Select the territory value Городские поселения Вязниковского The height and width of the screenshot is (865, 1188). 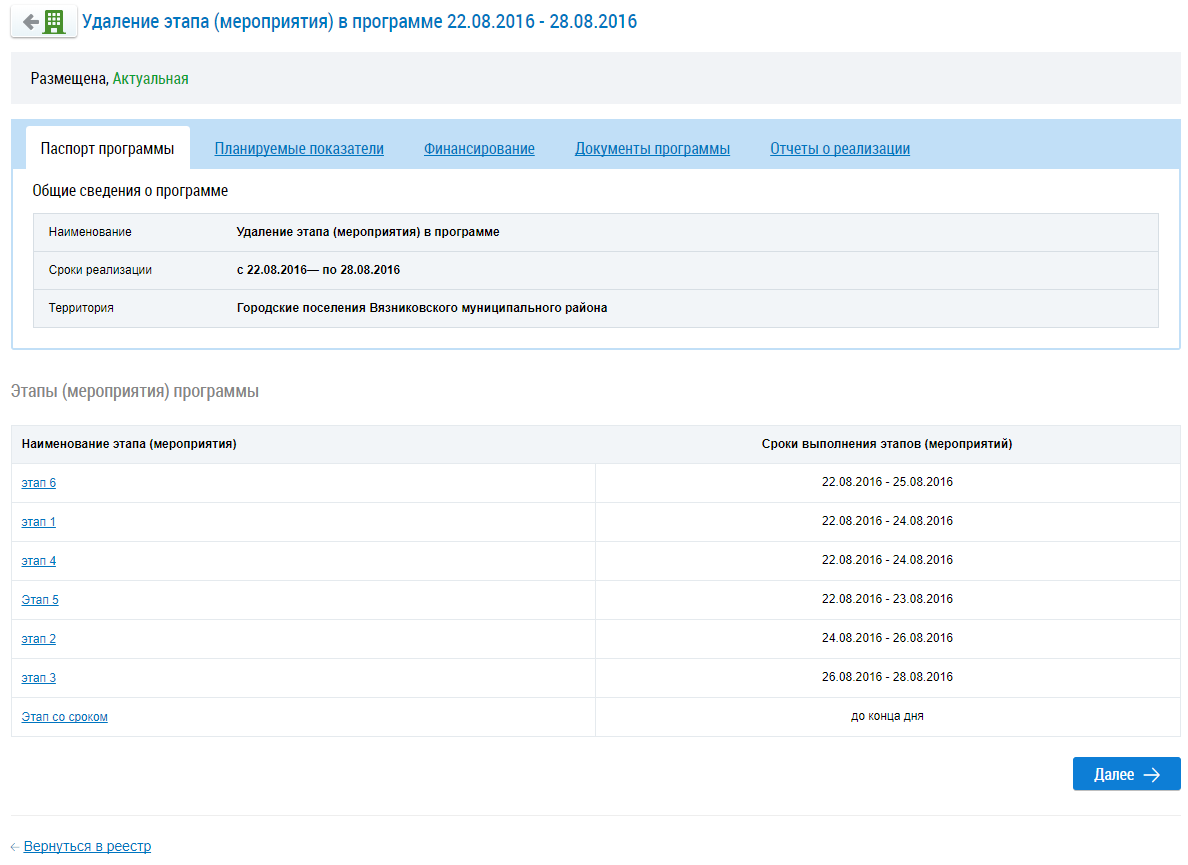[422, 308]
